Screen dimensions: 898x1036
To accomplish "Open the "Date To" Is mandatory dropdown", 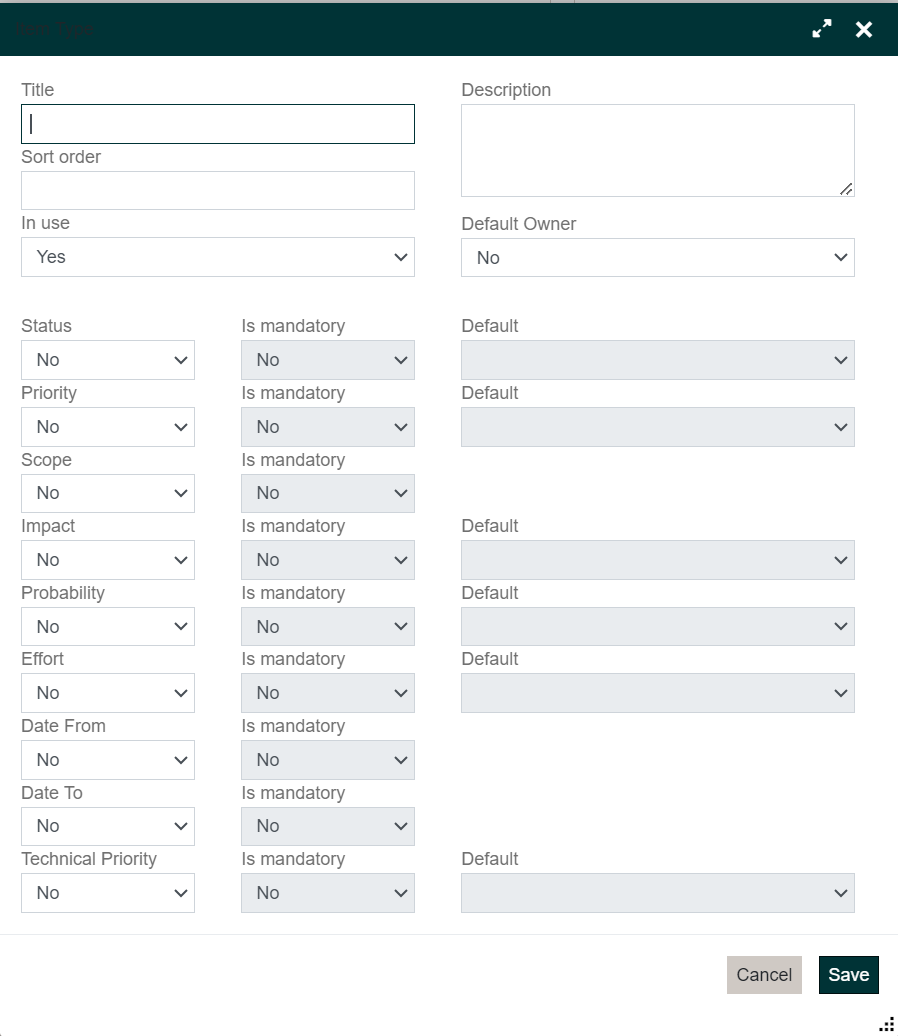I will (327, 826).
